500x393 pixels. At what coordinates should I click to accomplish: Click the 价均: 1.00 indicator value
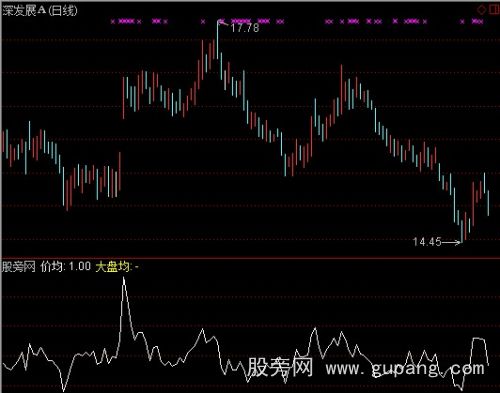(66, 267)
